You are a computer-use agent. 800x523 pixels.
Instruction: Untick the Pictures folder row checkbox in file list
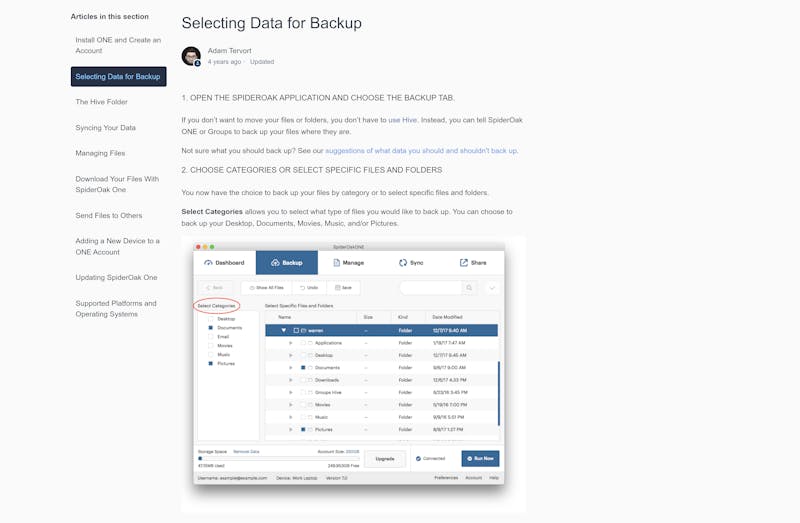click(303, 430)
